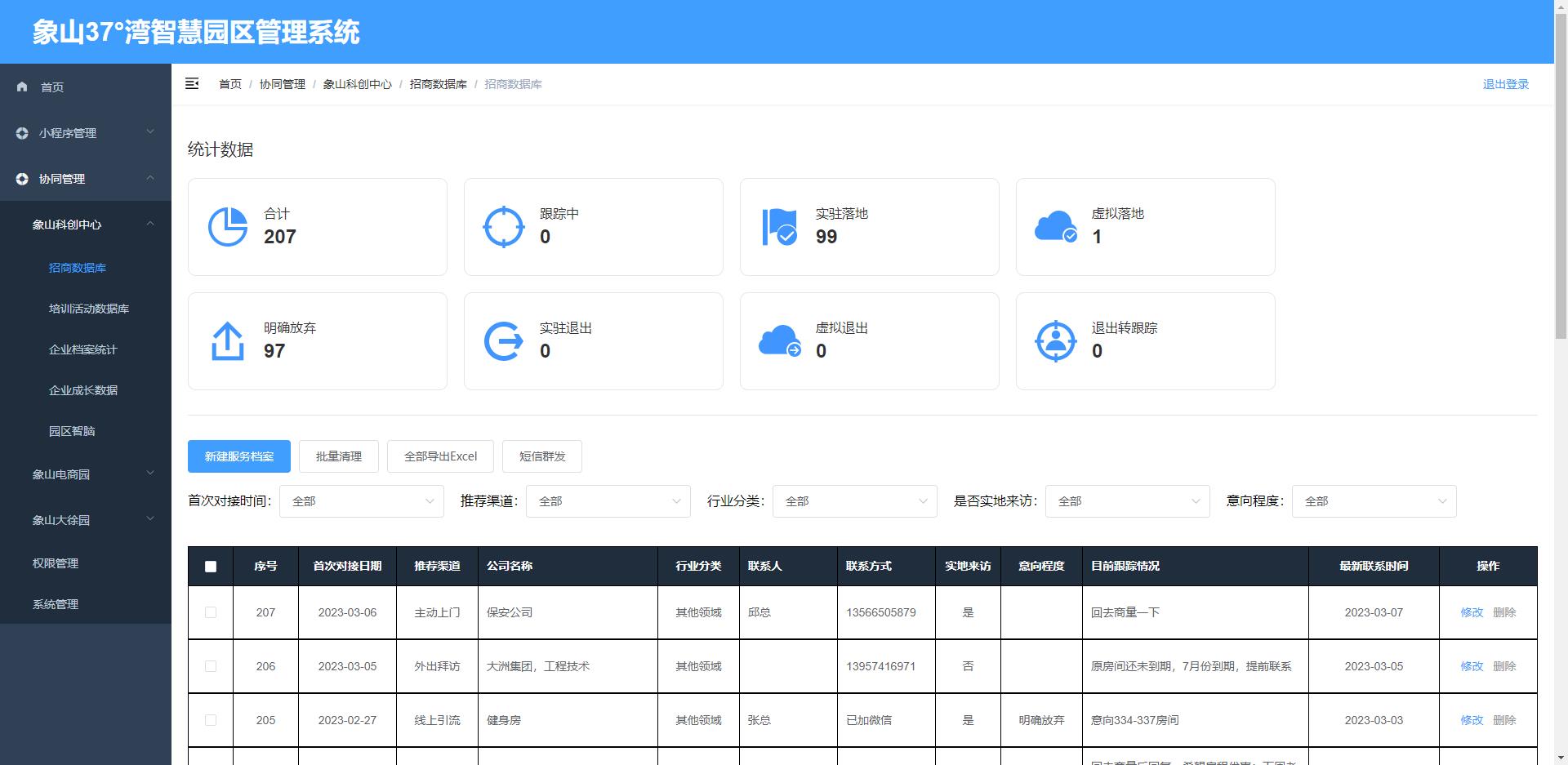Open the 行业分类 dropdown
Screen dimensions: 1568x765
pyautogui.click(x=855, y=501)
